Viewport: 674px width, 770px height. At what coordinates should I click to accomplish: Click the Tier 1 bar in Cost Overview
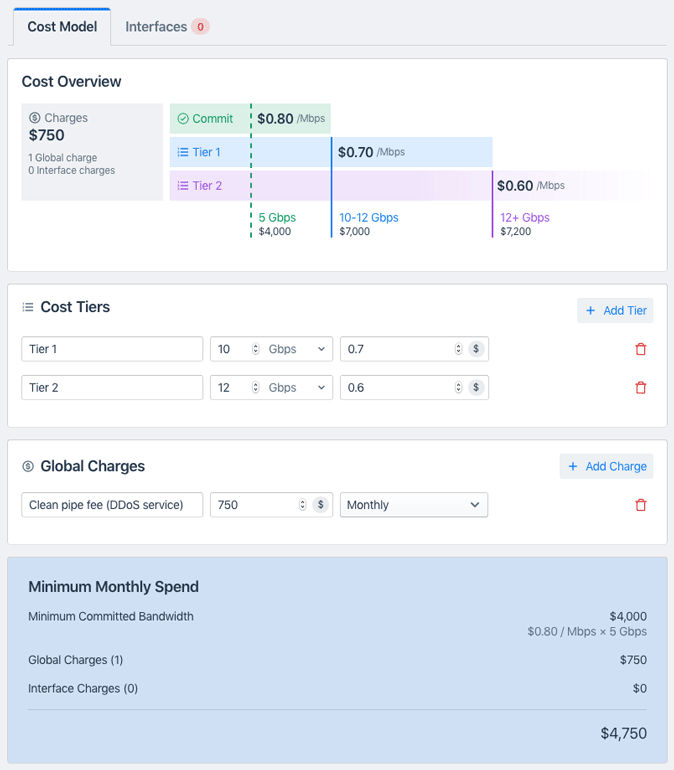click(x=205, y=152)
